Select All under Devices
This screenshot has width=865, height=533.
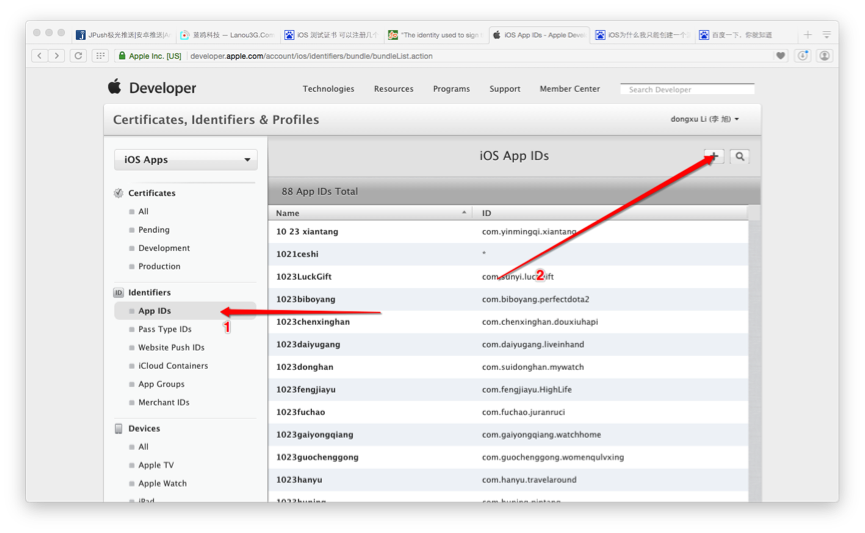click(x=143, y=447)
